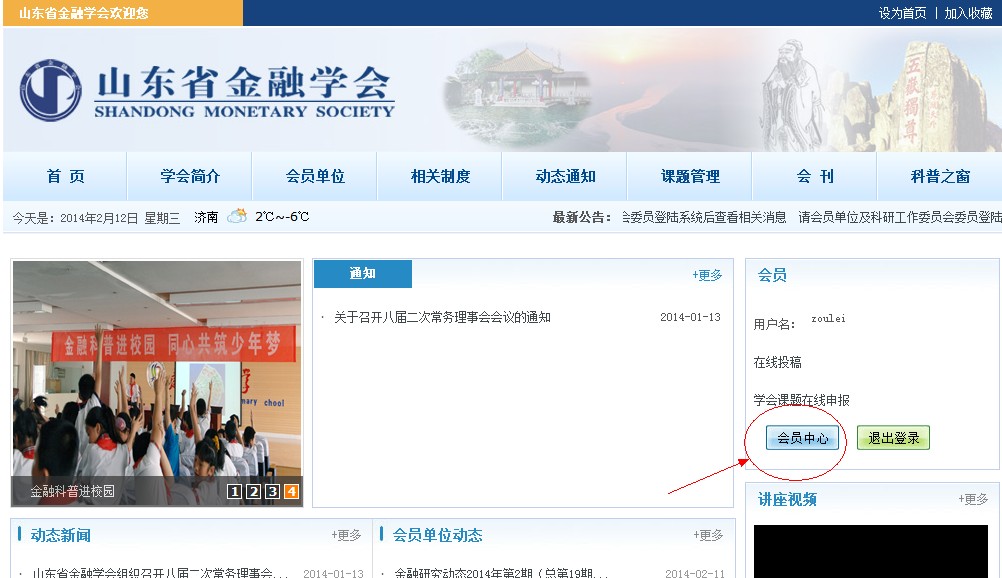Image resolution: width=1002 pixels, height=578 pixels.
Task: Open the 学会课题在线申报 link
Action: click(x=801, y=400)
